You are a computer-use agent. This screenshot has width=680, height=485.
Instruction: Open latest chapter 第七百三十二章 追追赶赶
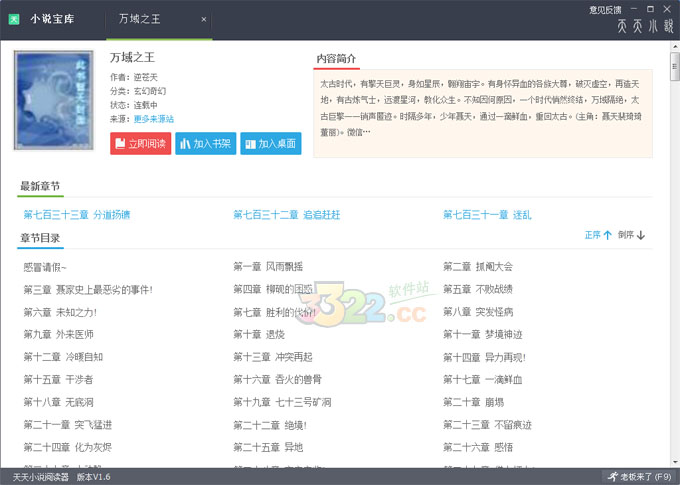click(287, 215)
